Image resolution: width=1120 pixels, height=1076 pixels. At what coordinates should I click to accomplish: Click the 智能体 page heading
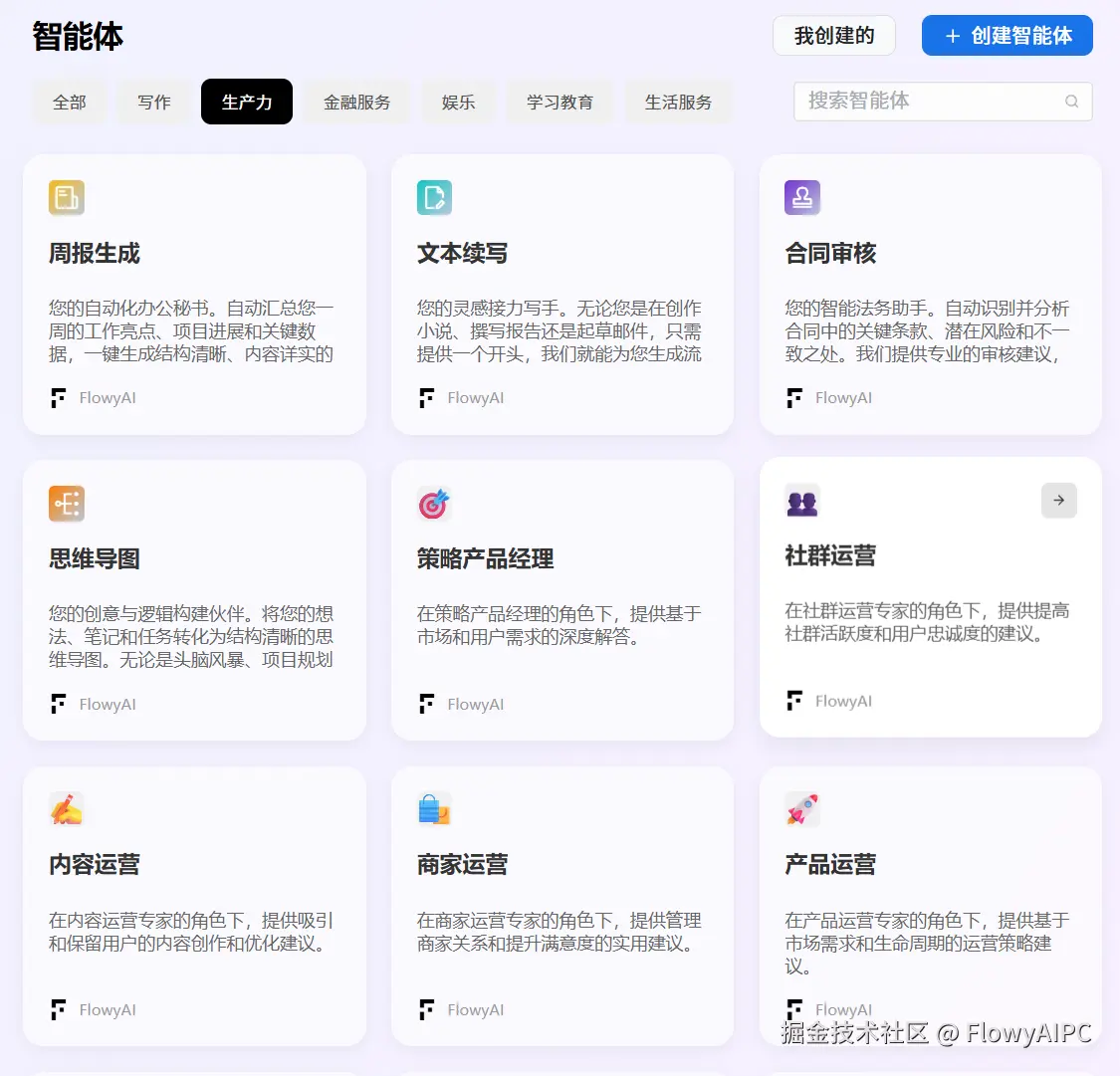point(78,37)
